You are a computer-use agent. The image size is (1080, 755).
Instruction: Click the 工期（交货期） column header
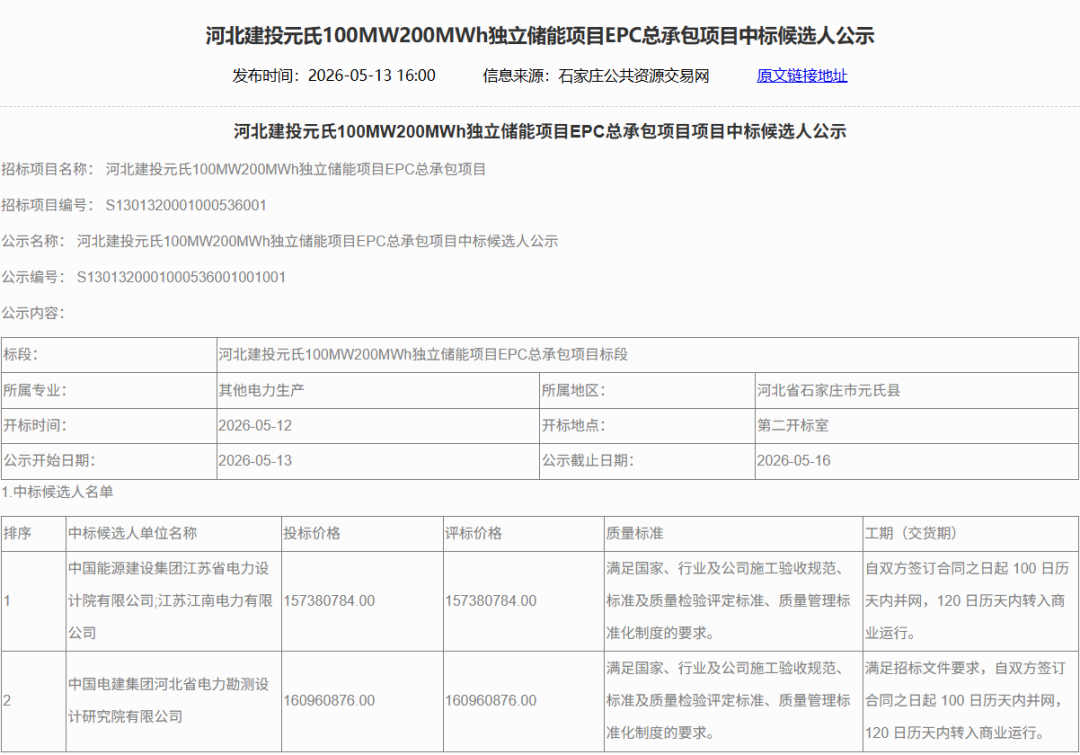coord(971,533)
